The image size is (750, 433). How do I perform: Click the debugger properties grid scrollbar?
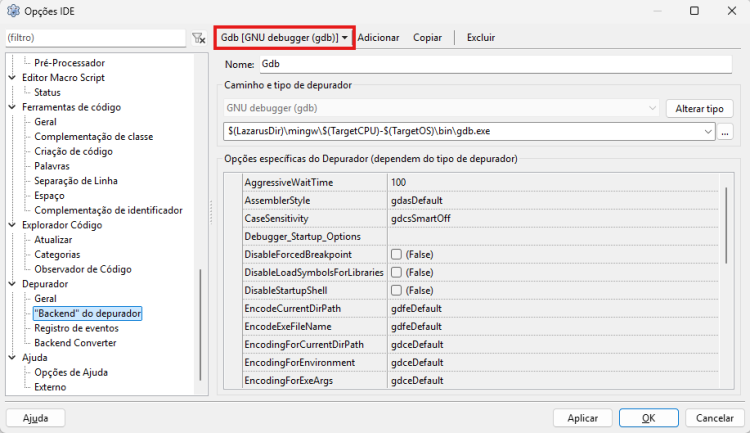[726, 225]
